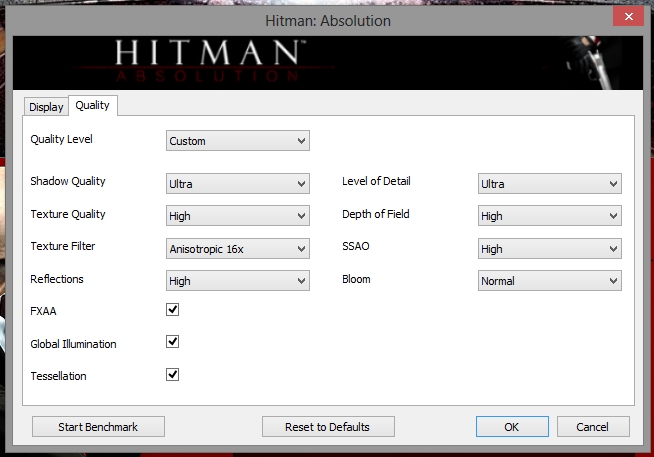Cancel the settings dialog
Image resolution: width=654 pixels, height=457 pixels.
[x=593, y=427]
